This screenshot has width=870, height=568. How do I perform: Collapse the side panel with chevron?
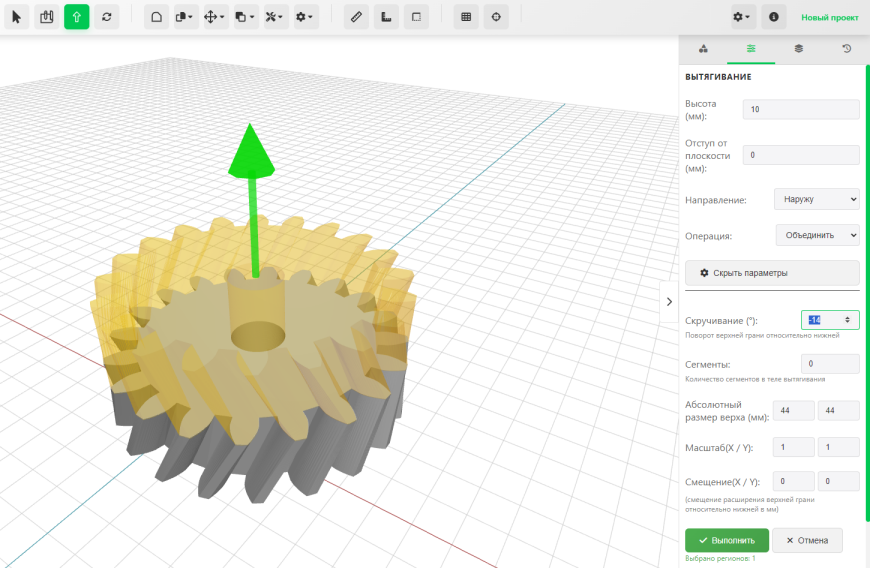669,302
